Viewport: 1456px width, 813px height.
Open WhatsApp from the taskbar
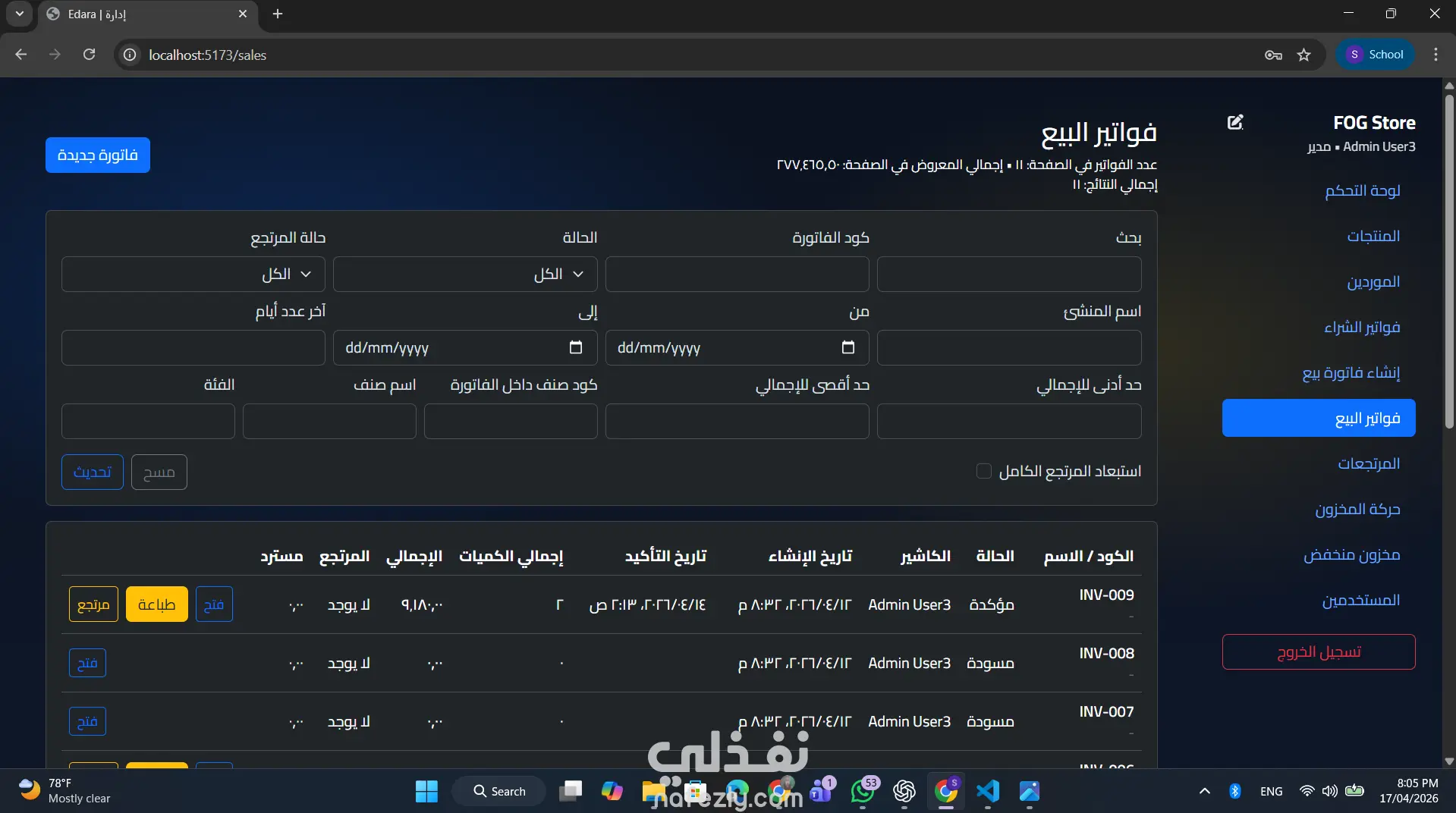(x=863, y=791)
